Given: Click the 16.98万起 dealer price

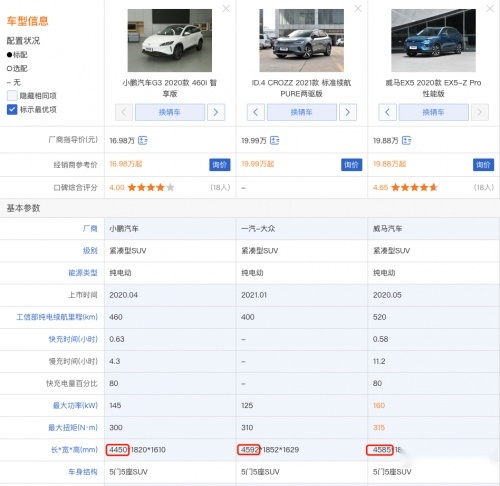Looking at the screenshot, I should [126, 164].
